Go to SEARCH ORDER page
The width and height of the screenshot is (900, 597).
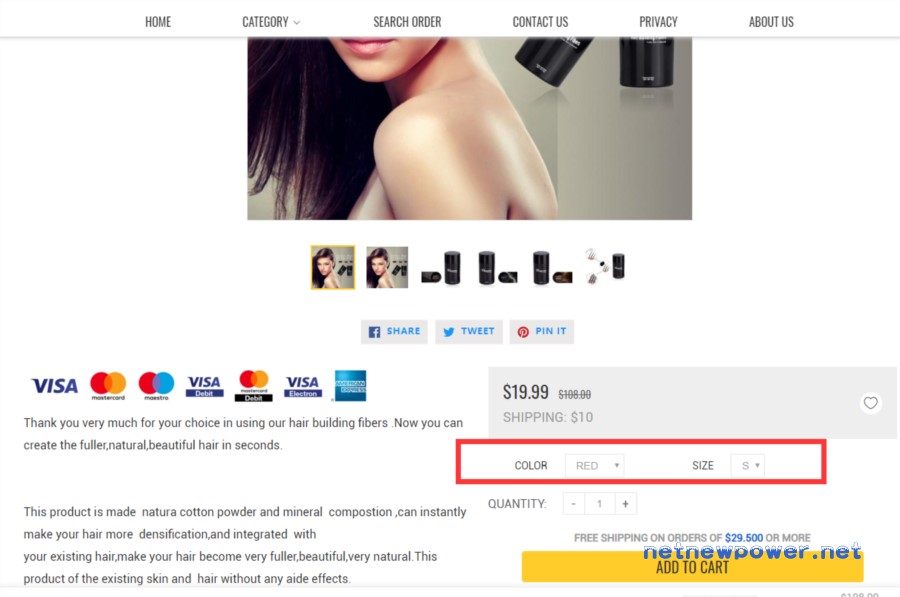pos(407,22)
